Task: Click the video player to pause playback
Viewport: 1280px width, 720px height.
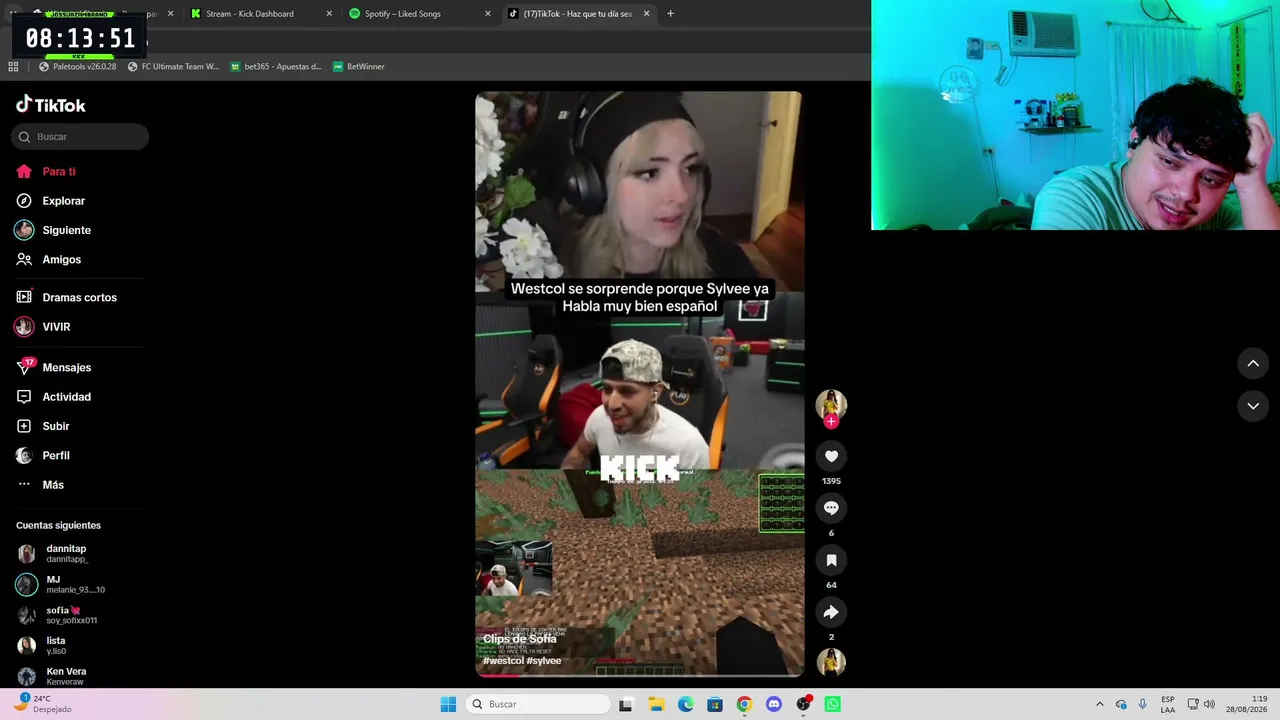Action: pyautogui.click(x=639, y=384)
